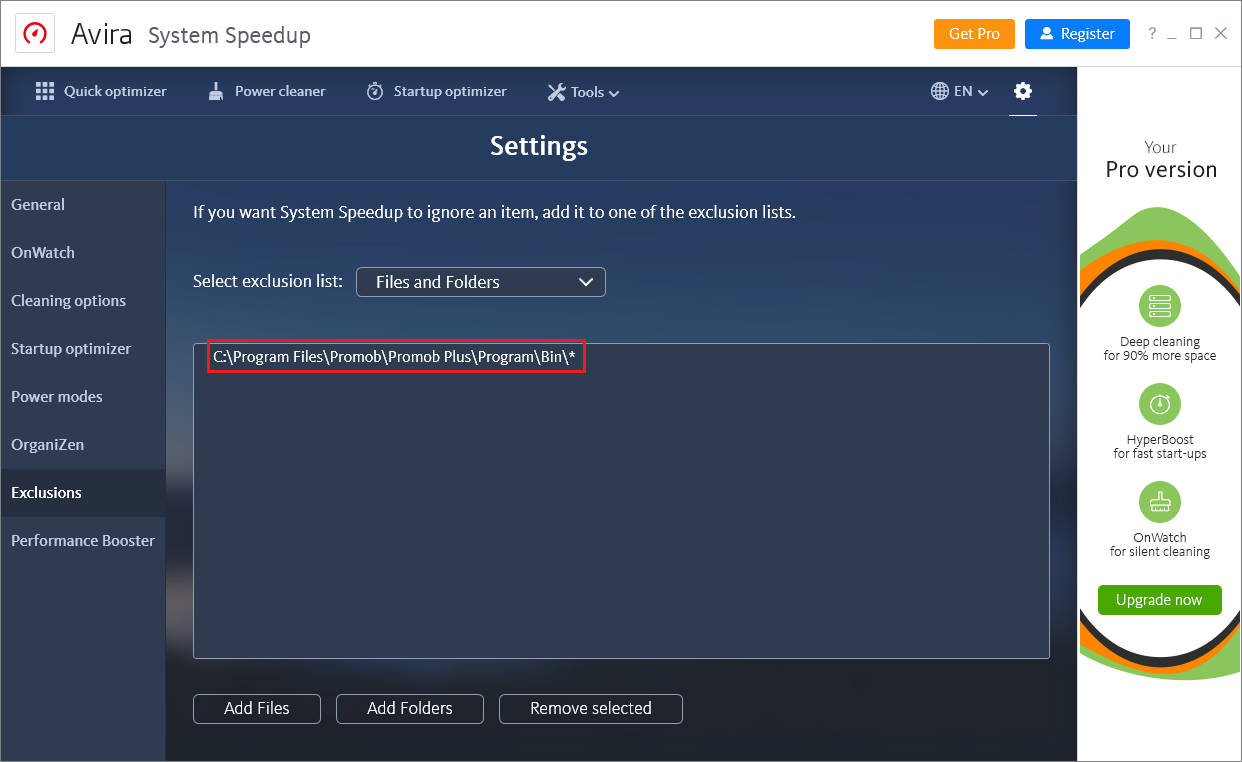Click the Startup optimizer stopwatch icon
The height and width of the screenshot is (762, 1242).
375,91
